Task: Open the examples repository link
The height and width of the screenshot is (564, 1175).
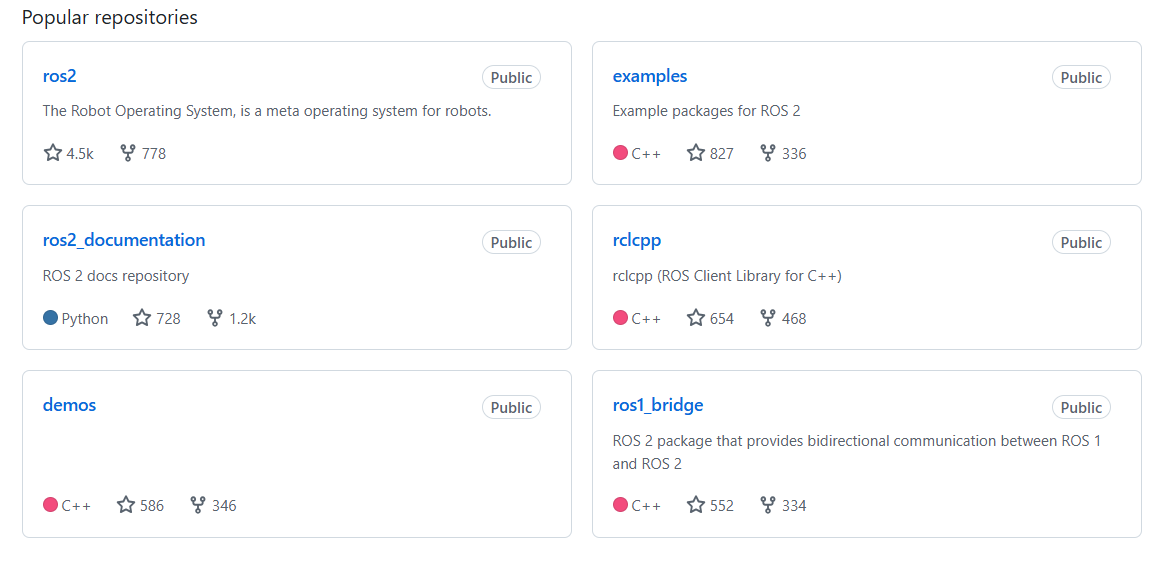Action: [650, 76]
